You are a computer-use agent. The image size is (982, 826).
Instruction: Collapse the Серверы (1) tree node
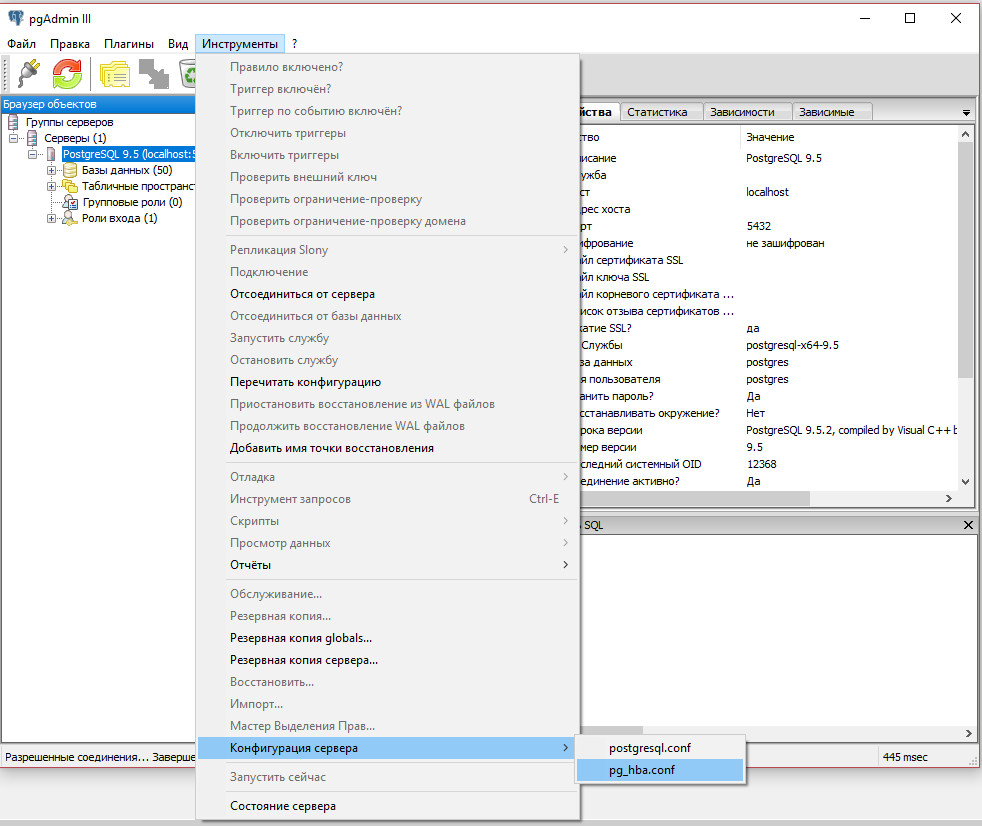(x=14, y=138)
